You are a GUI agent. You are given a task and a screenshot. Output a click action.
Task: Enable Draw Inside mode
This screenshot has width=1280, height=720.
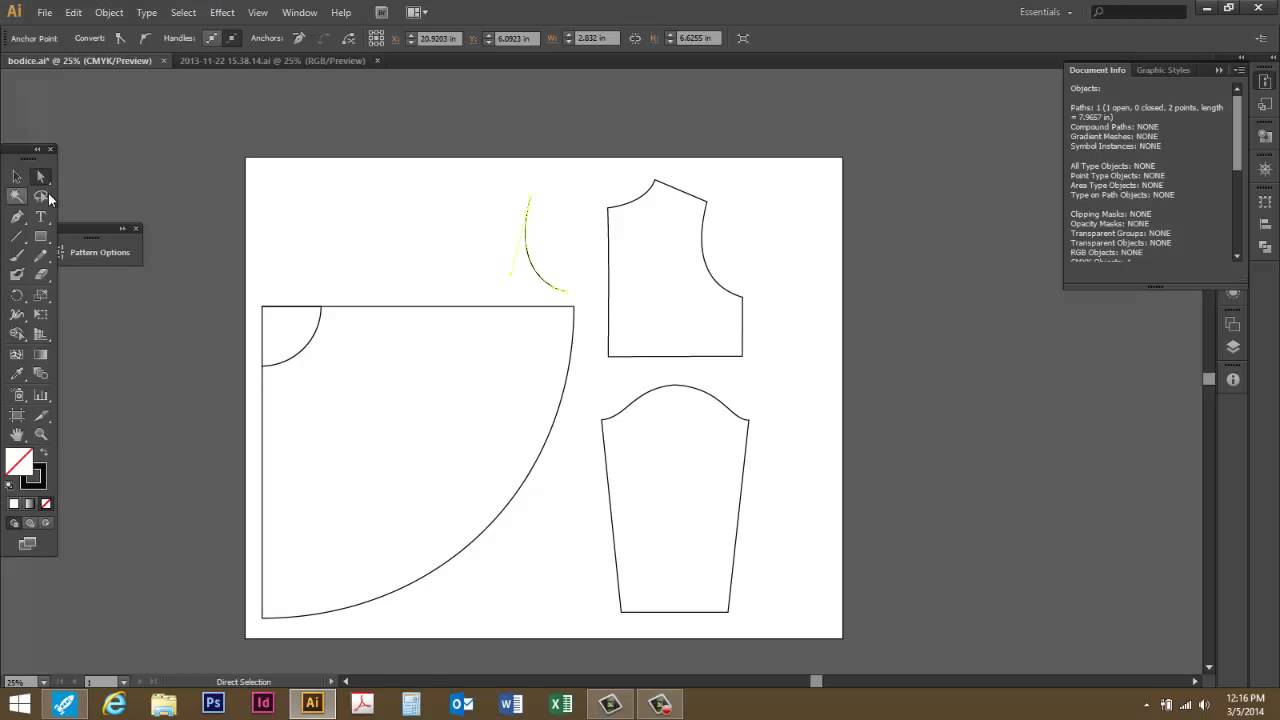[45, 523]
